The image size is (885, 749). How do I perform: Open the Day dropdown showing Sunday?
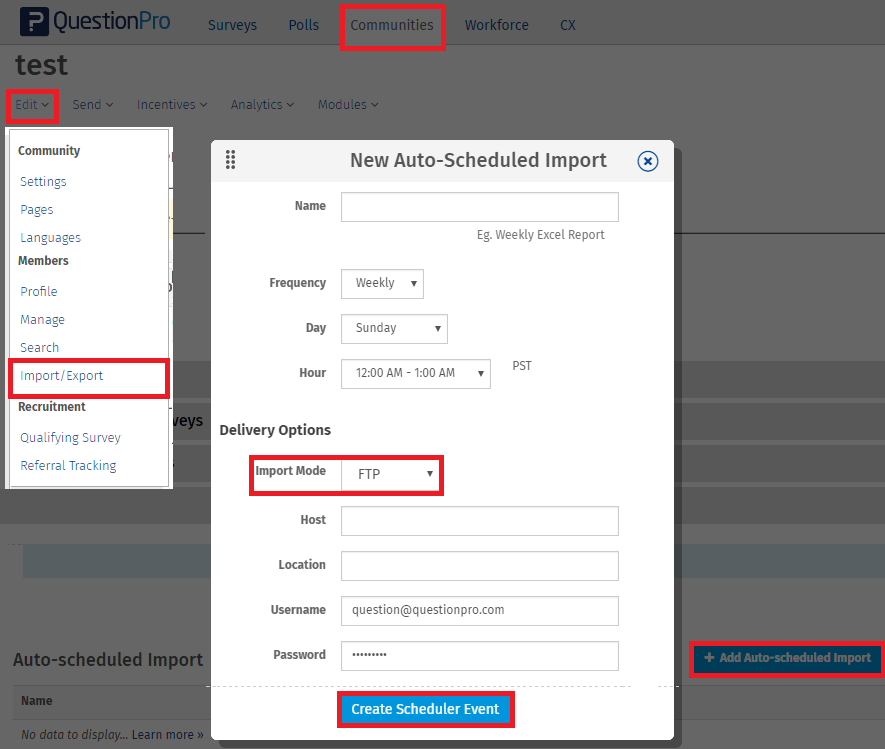point(394,328)
